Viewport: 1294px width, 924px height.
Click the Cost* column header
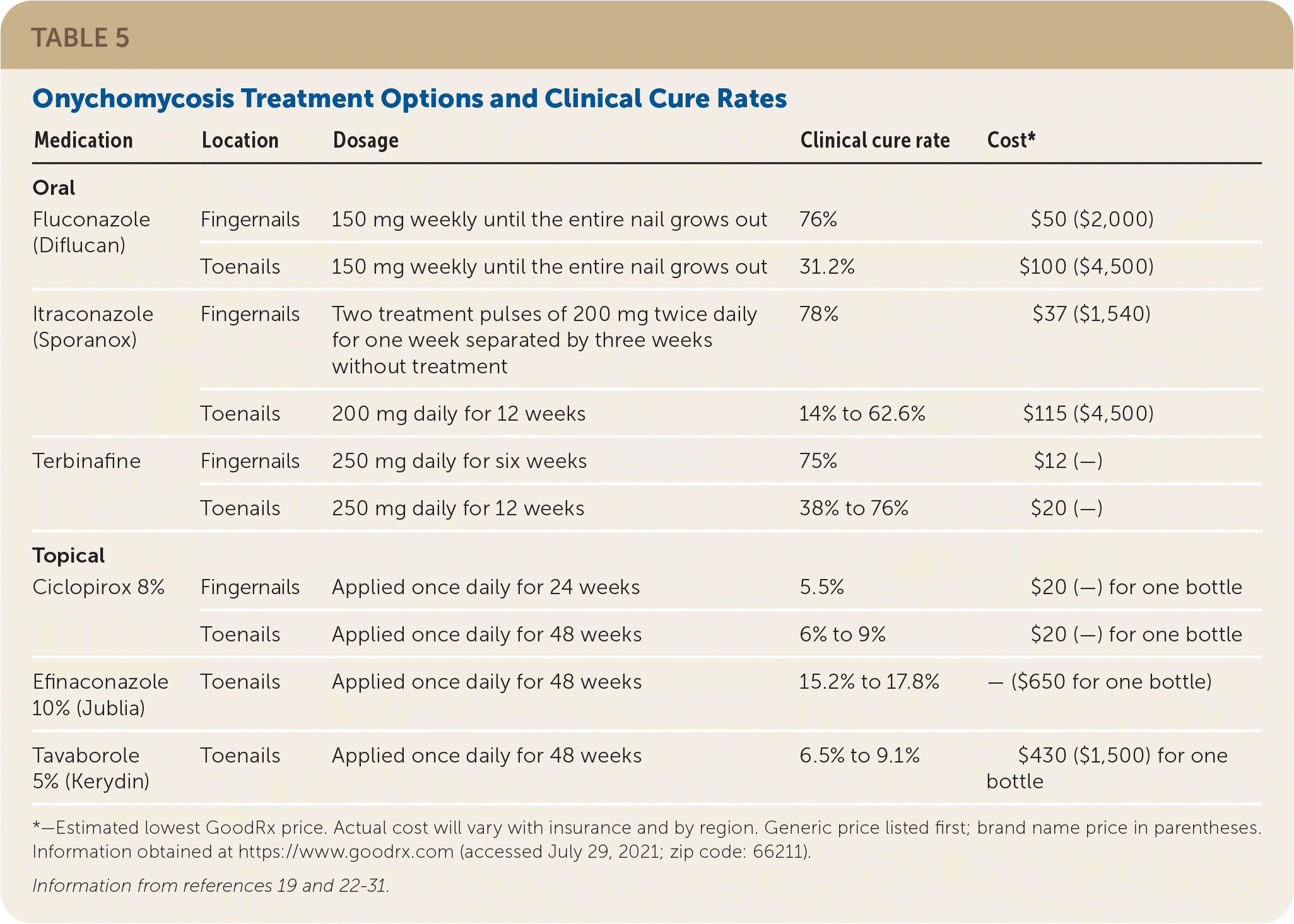click(1011, 140)
